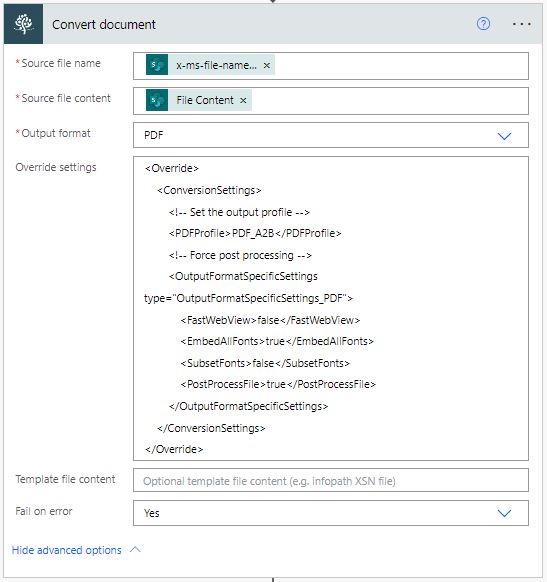Click the Override settings XML text area

(x=331, y=308)
